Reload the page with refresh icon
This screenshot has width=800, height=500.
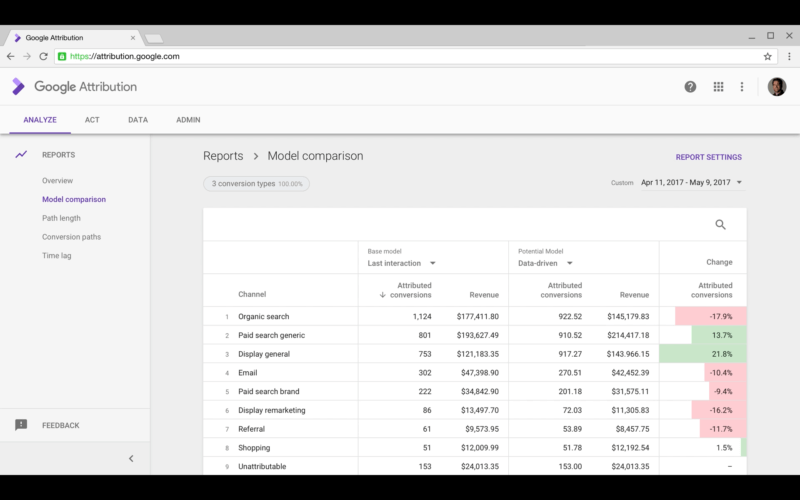pos(43,57)
